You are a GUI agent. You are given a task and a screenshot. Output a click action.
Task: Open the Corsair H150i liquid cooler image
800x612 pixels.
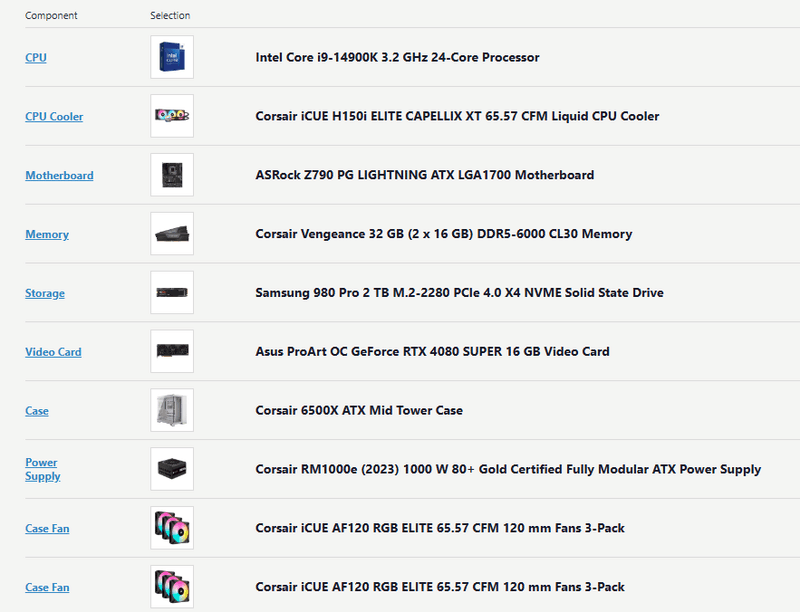point(171,116)
